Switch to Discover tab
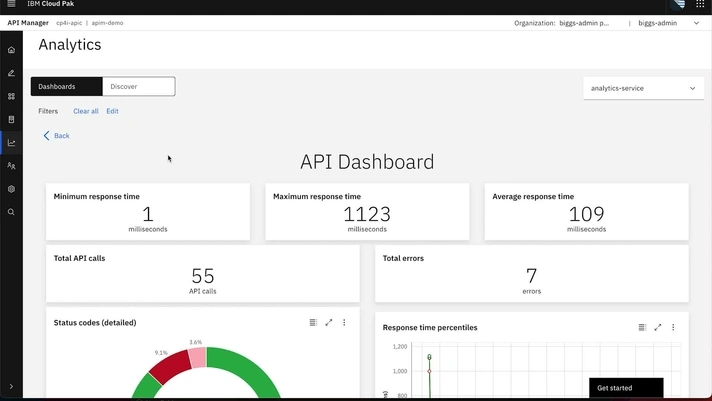712x401 pixels. point(139,86)
